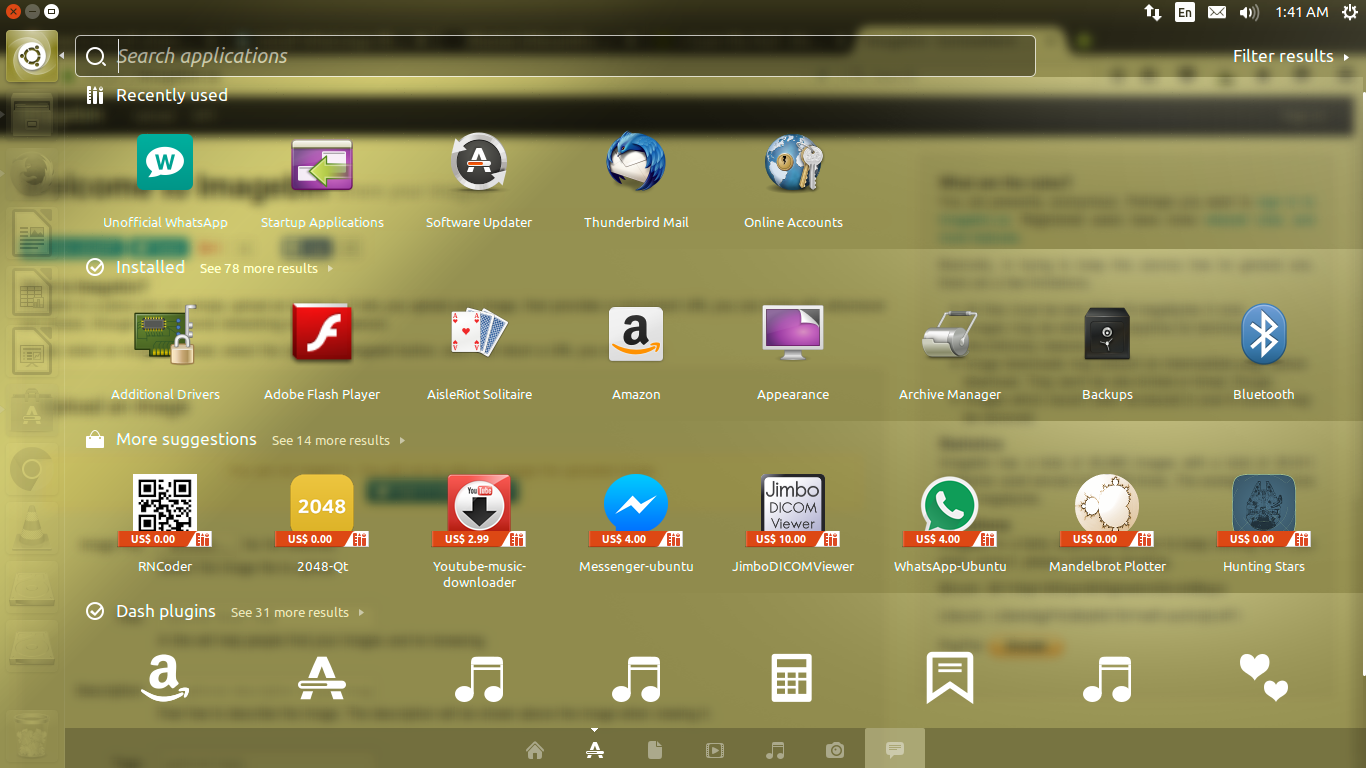Image resolution: width=1366 pixels, height=768 pixels.
Task: Expand See 14 more results
Action: pyautogui.click(x=338, y=440)
